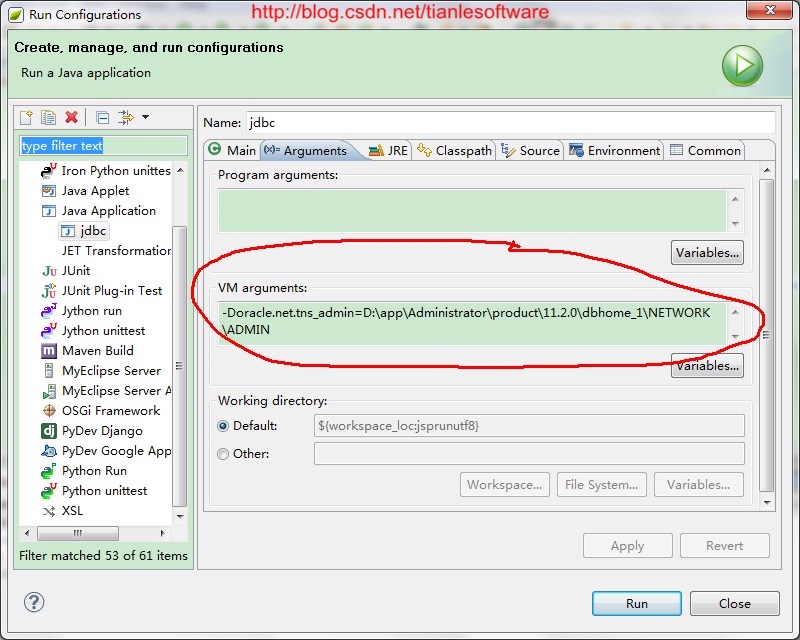Click the JUnit configuration icon
The height and width of the screenshot is (640, 800).
tap(49, 271)
